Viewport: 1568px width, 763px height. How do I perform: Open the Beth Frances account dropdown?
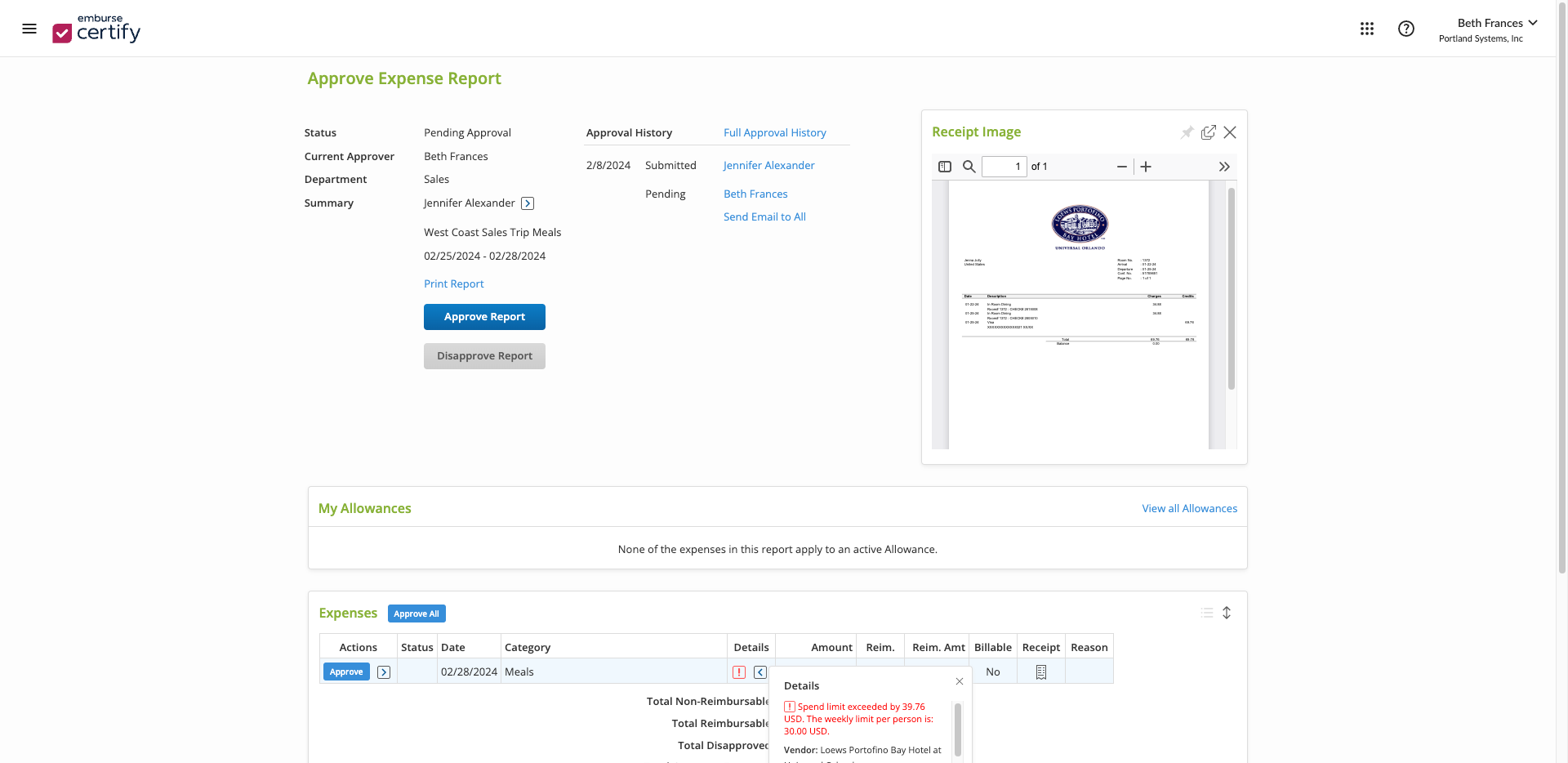(x=1498, y=23)
